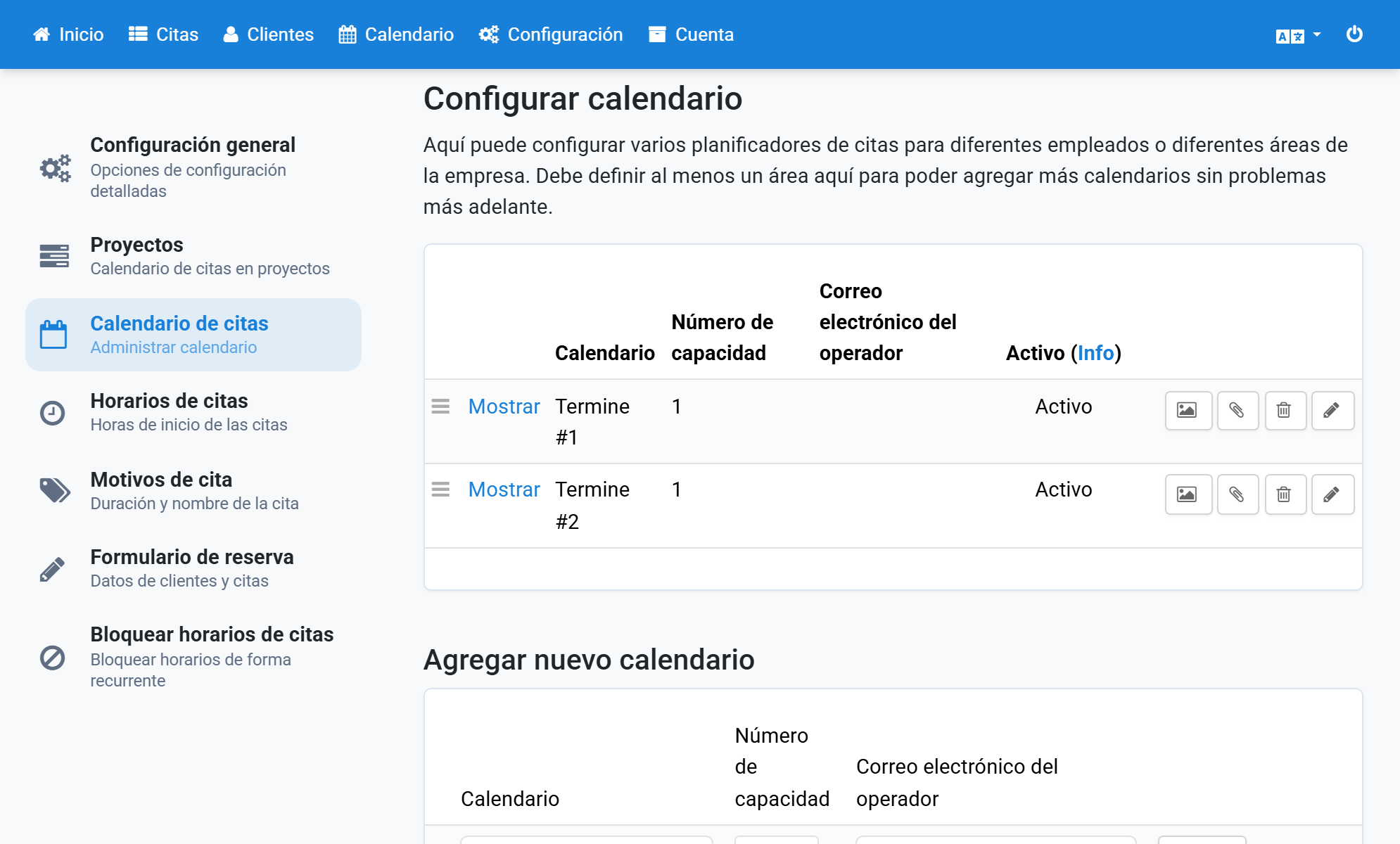The image size is (1400, 844).
Task: Open Clientes in the top navigation
Action: click(268, 34)
